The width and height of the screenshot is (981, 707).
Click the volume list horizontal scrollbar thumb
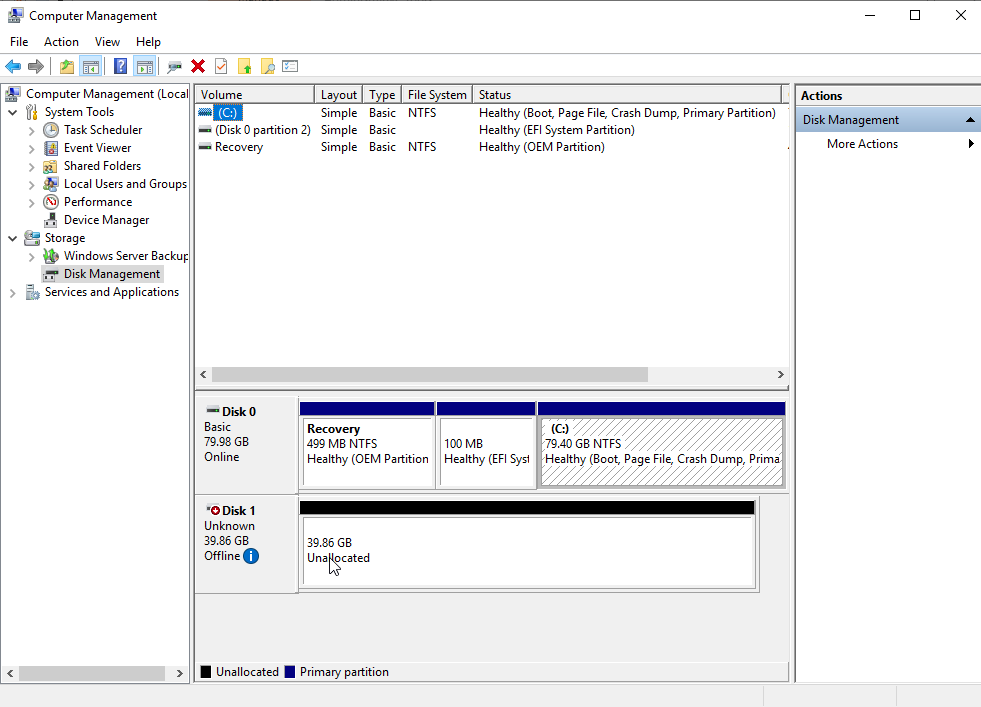[430, 374]
